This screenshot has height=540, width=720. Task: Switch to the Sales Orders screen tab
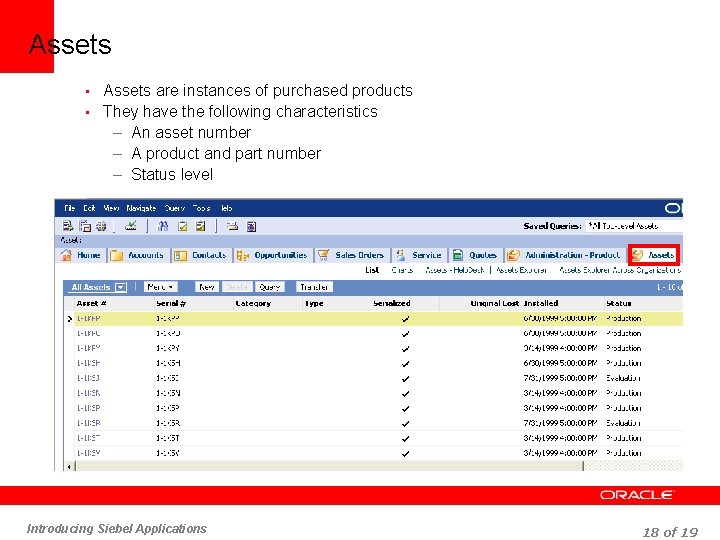point(353,255)
